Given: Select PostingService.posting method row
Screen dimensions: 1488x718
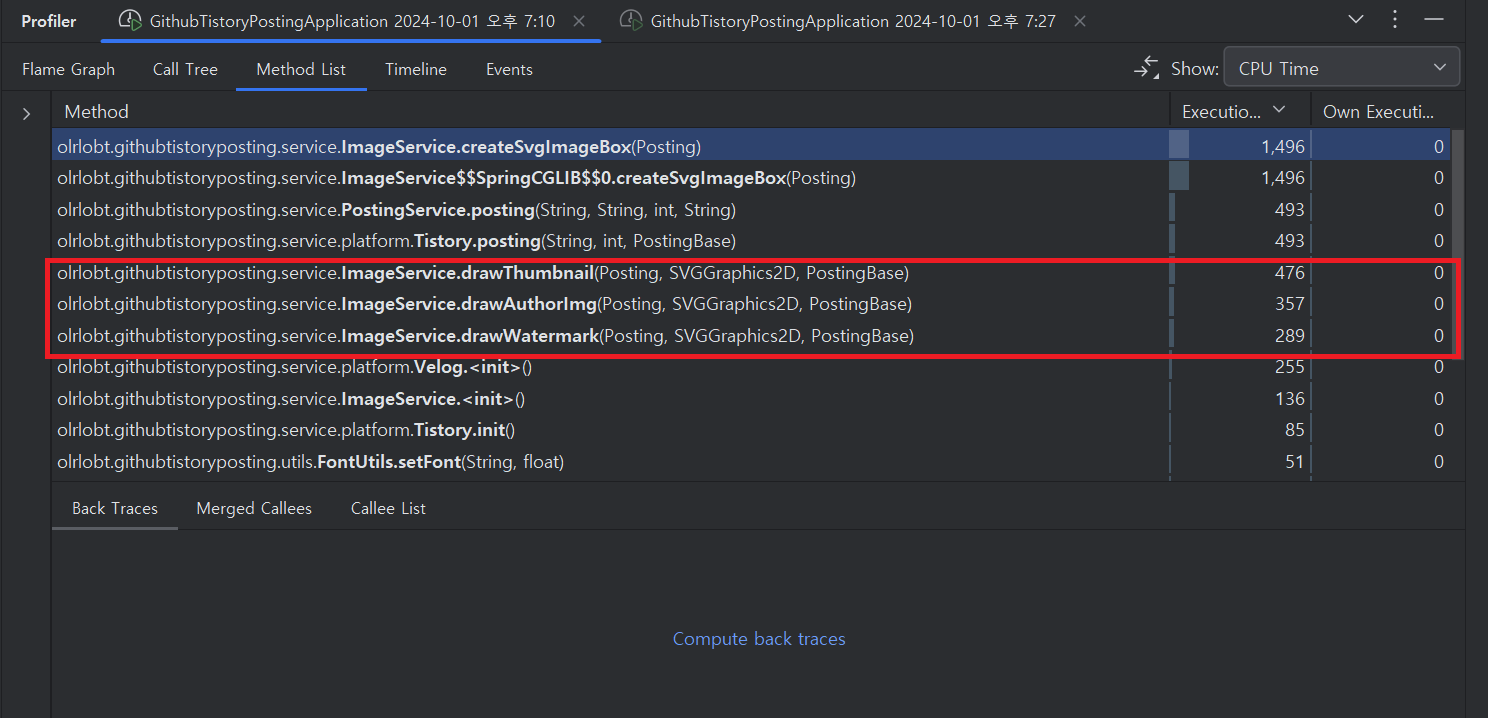Looking at the screenshot, I should [751, 210].
